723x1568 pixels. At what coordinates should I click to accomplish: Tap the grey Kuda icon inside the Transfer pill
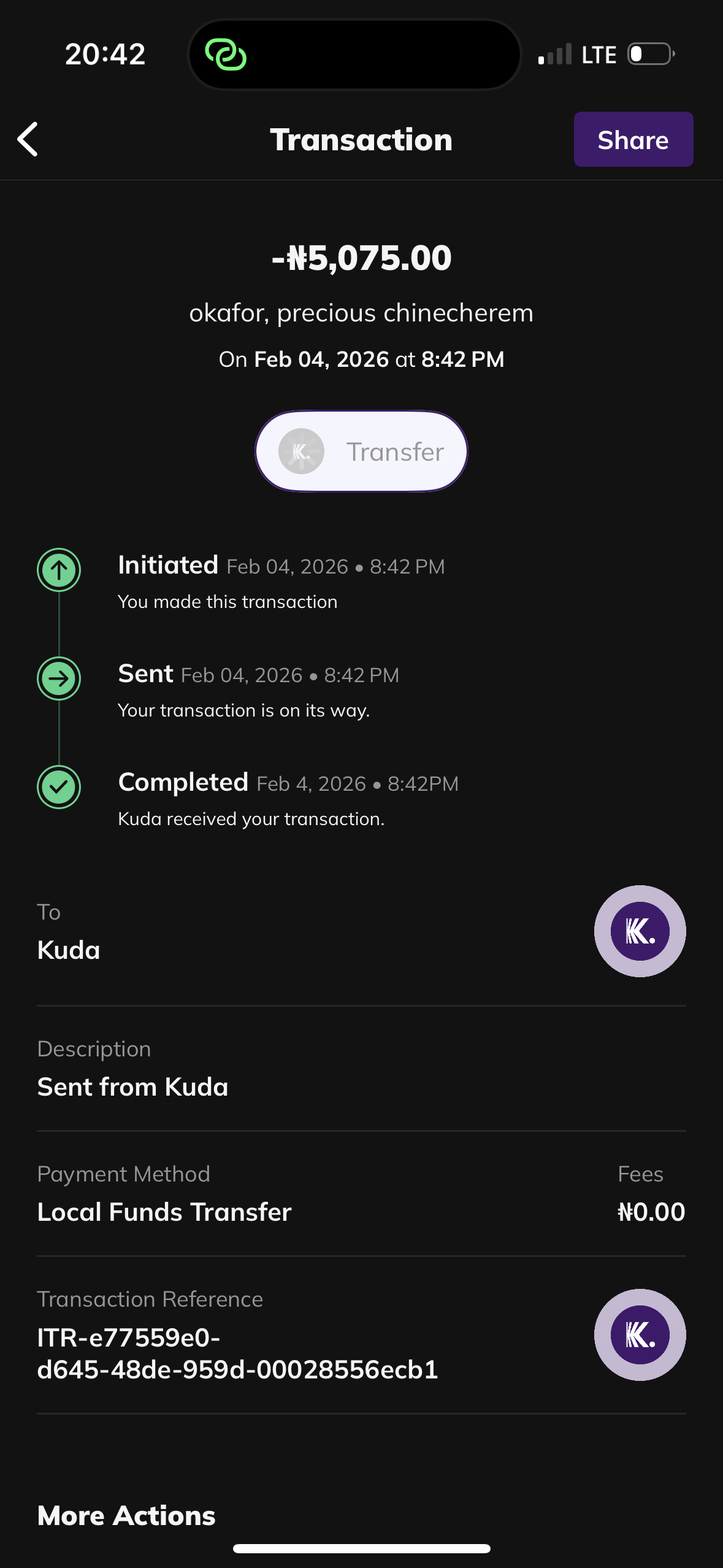click(301, 452)
